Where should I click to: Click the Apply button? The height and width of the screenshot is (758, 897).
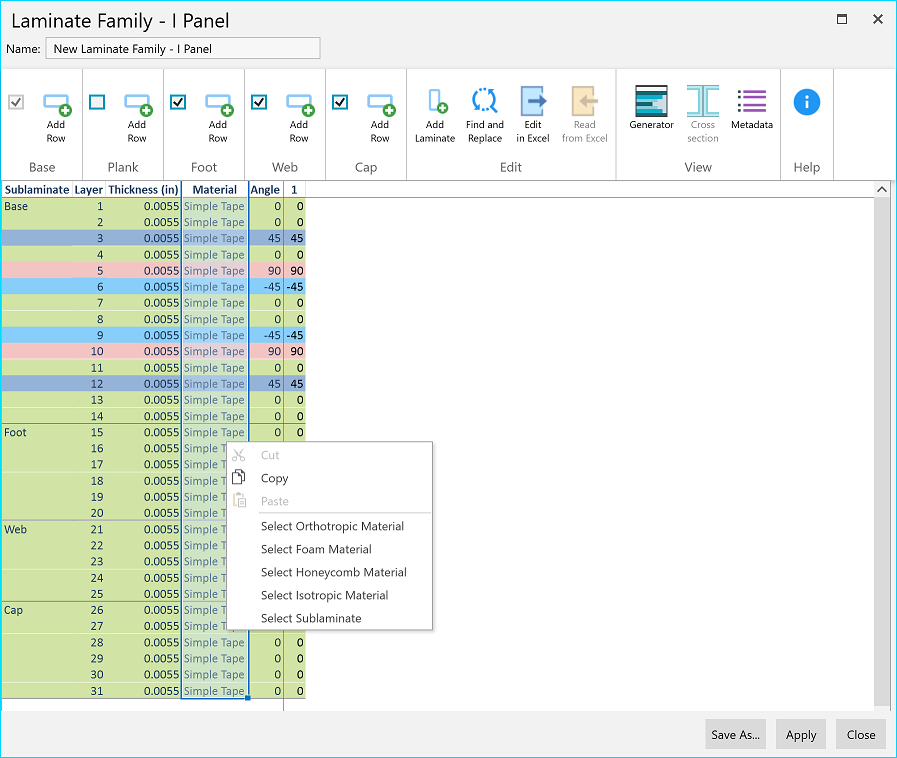(801, 735)
